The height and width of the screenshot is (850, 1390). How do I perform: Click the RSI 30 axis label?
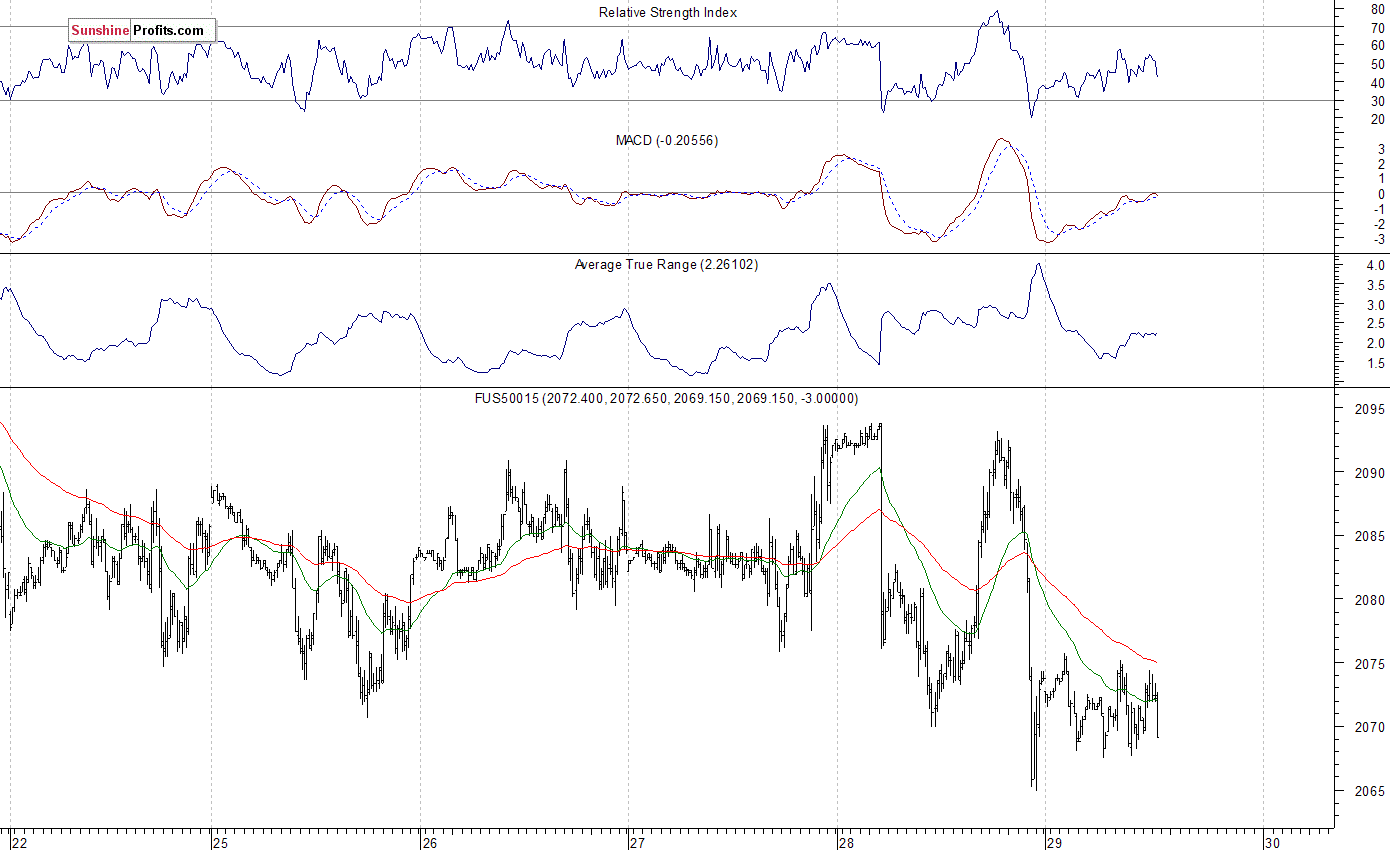[1377, 101]
